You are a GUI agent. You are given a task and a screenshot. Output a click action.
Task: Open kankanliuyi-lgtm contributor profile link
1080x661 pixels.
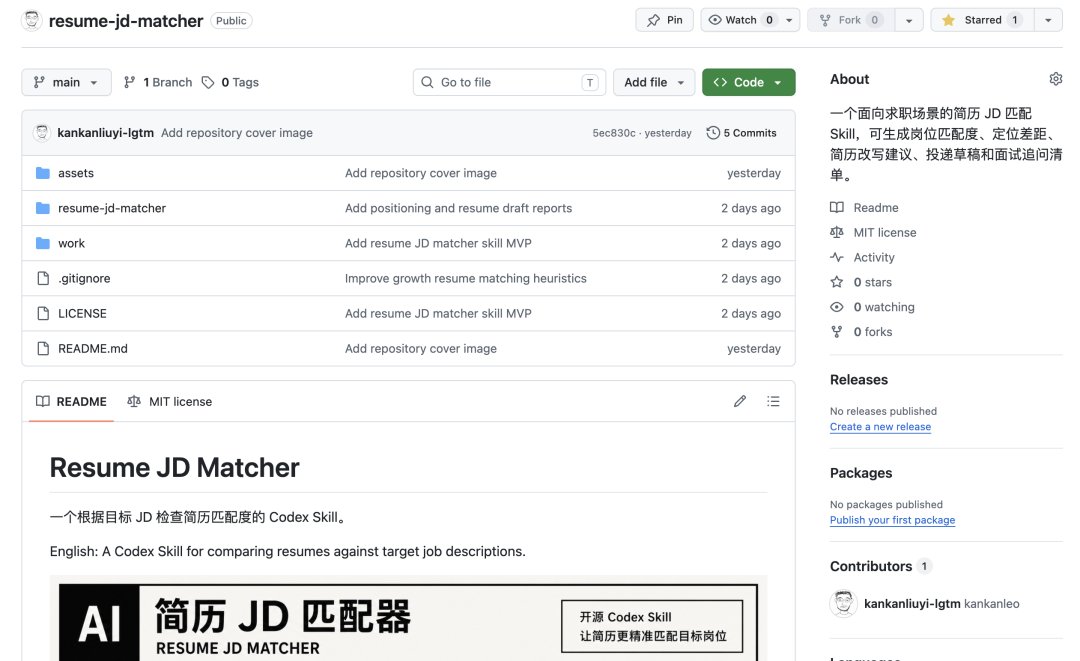[912, 603]
